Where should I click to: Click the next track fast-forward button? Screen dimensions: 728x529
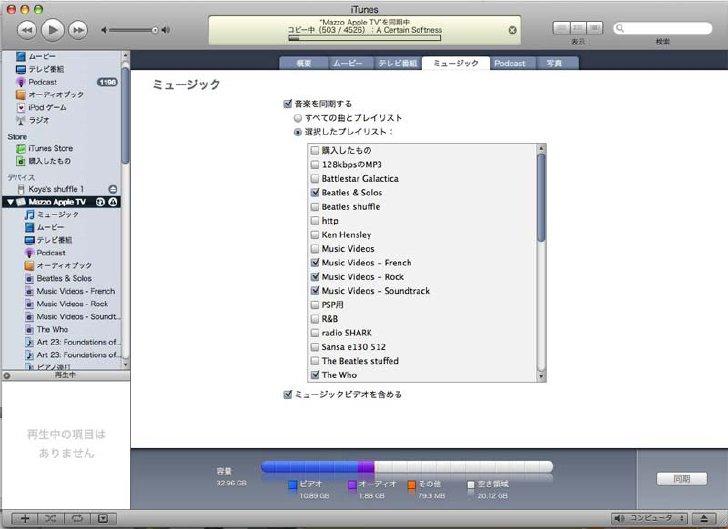[78, 30]
